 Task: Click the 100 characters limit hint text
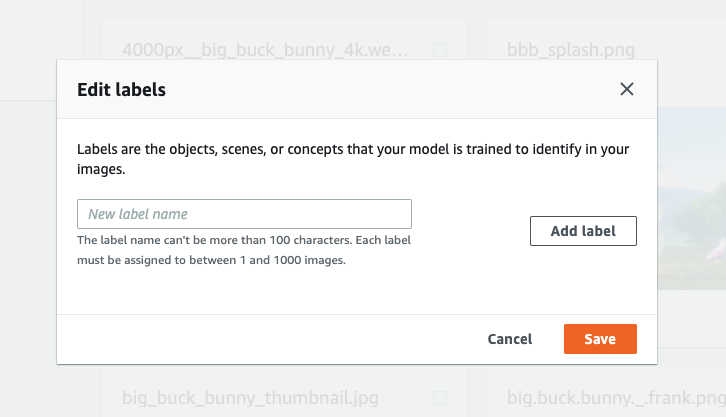click(x=244, y=250)
